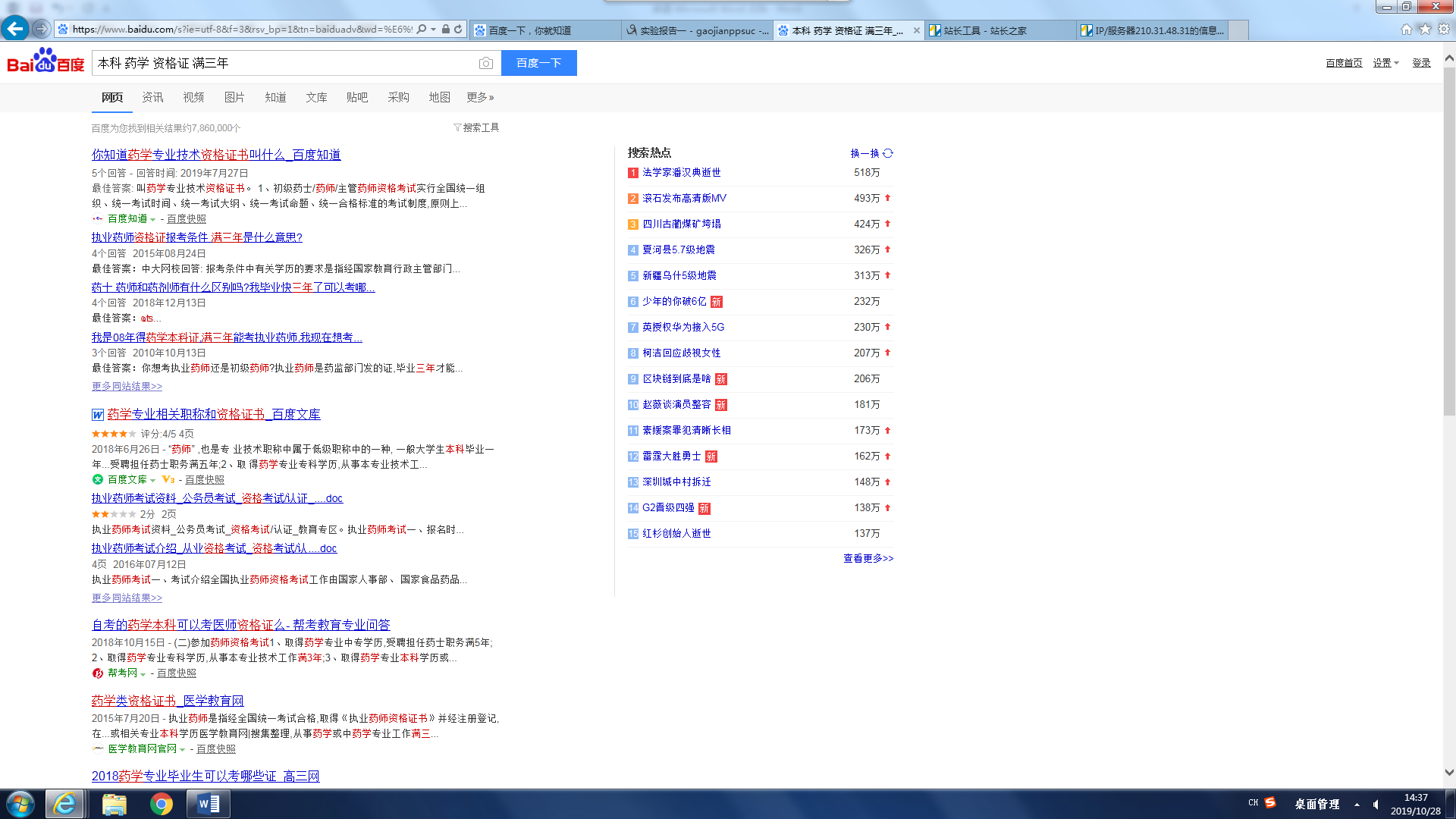Image resolution: width=1456 pixels, height=819 pixels.
Task: Open the IE tools gear icon
Action: [x=1444, y=29]
